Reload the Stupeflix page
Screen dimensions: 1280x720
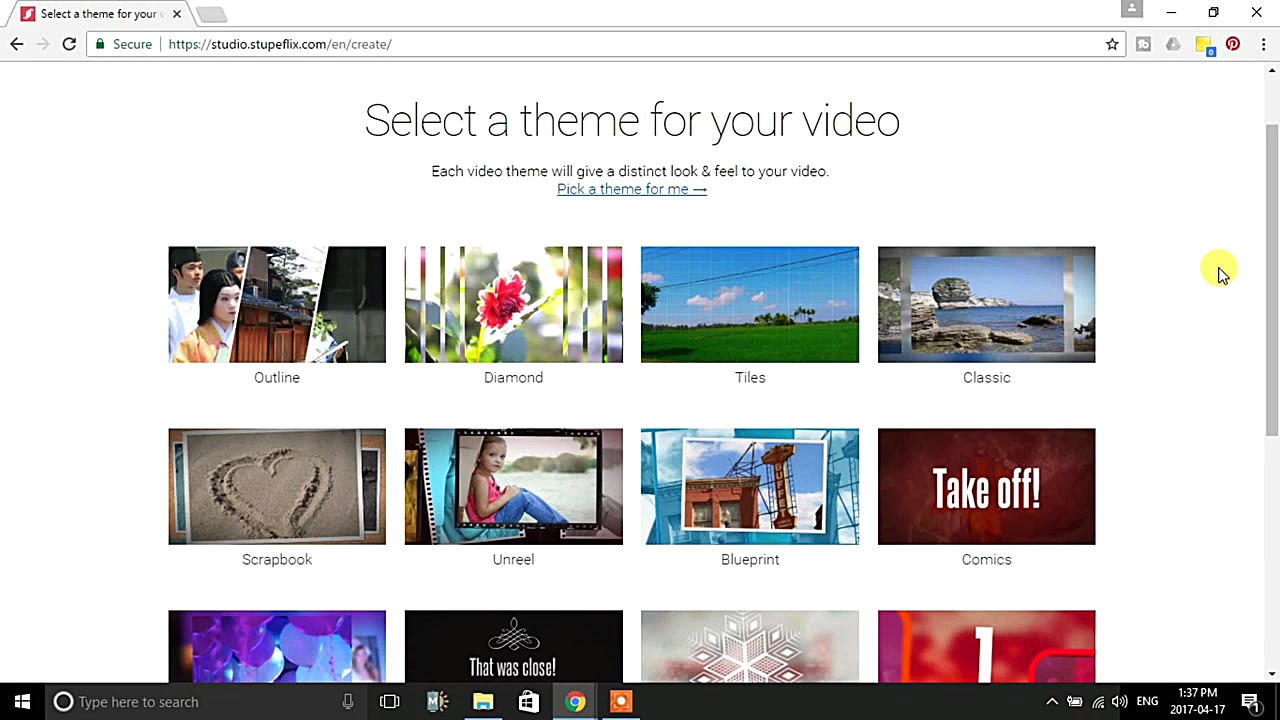click(x=69, y=44)
